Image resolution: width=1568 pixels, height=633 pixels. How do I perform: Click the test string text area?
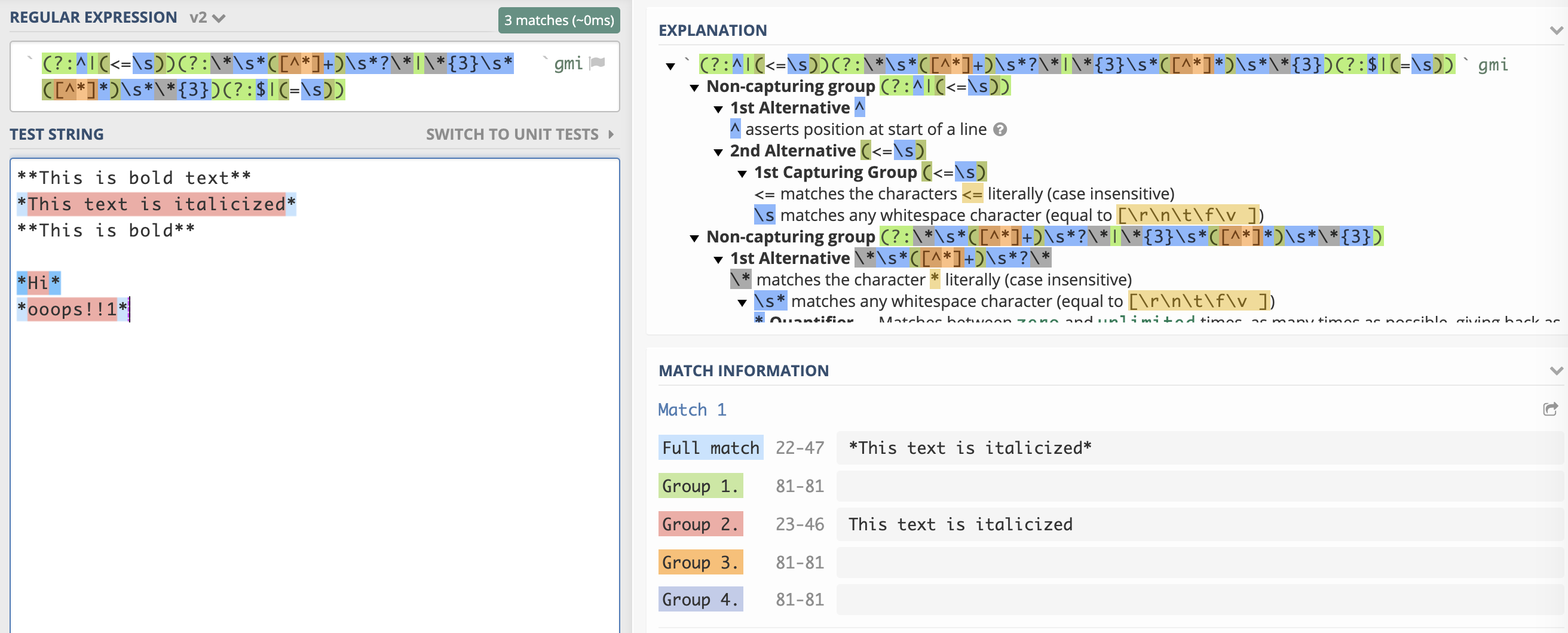pyautogui.click(x=314, y=395)
